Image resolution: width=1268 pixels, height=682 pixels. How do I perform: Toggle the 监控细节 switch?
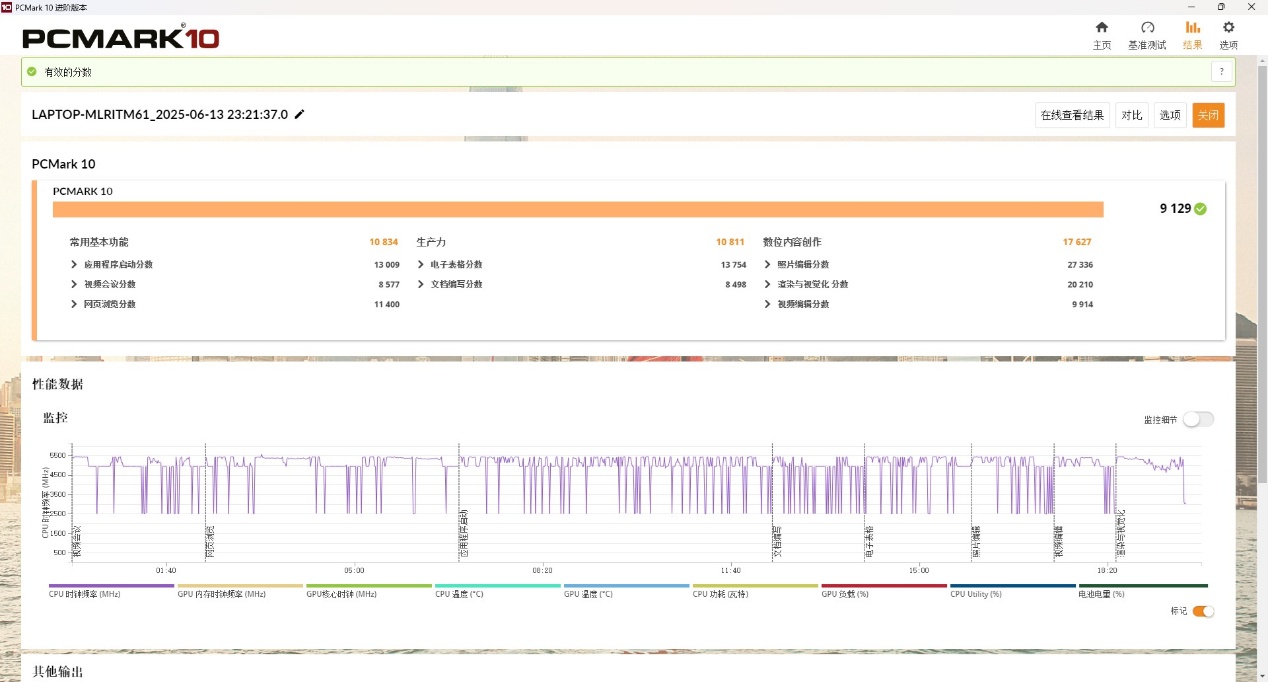point(1198,419)
